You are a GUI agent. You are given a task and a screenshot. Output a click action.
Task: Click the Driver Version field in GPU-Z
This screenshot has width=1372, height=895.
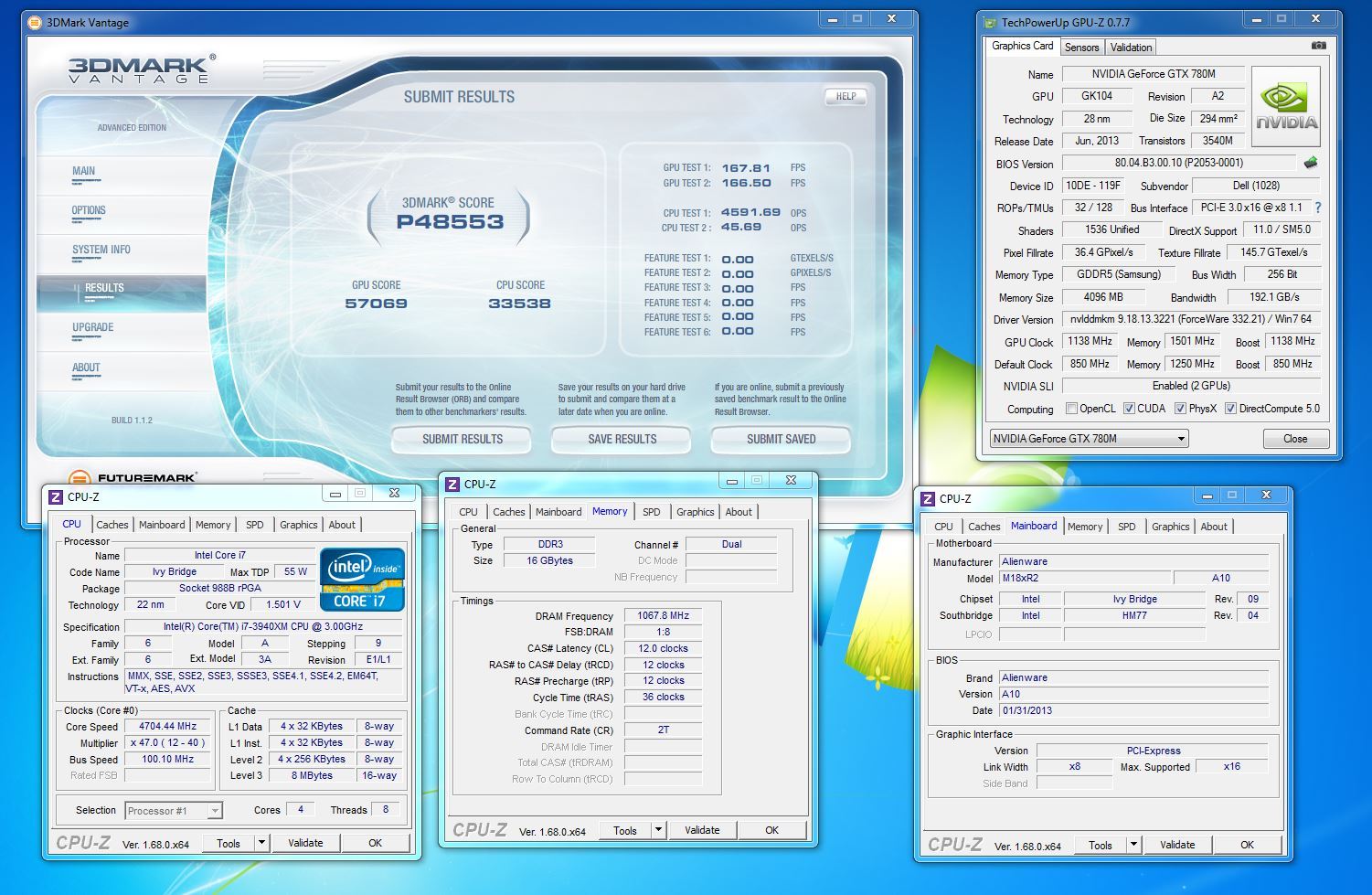(1191, 319)
